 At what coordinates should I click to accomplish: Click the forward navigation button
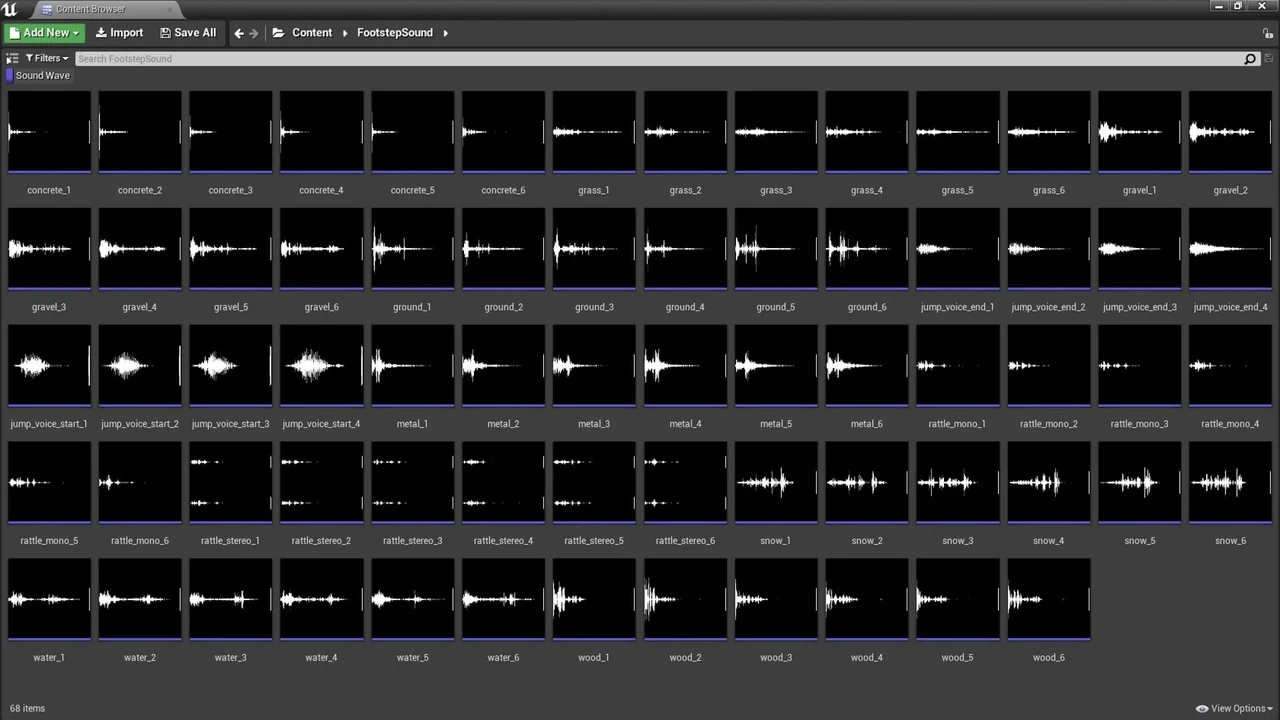click(254, 32)
